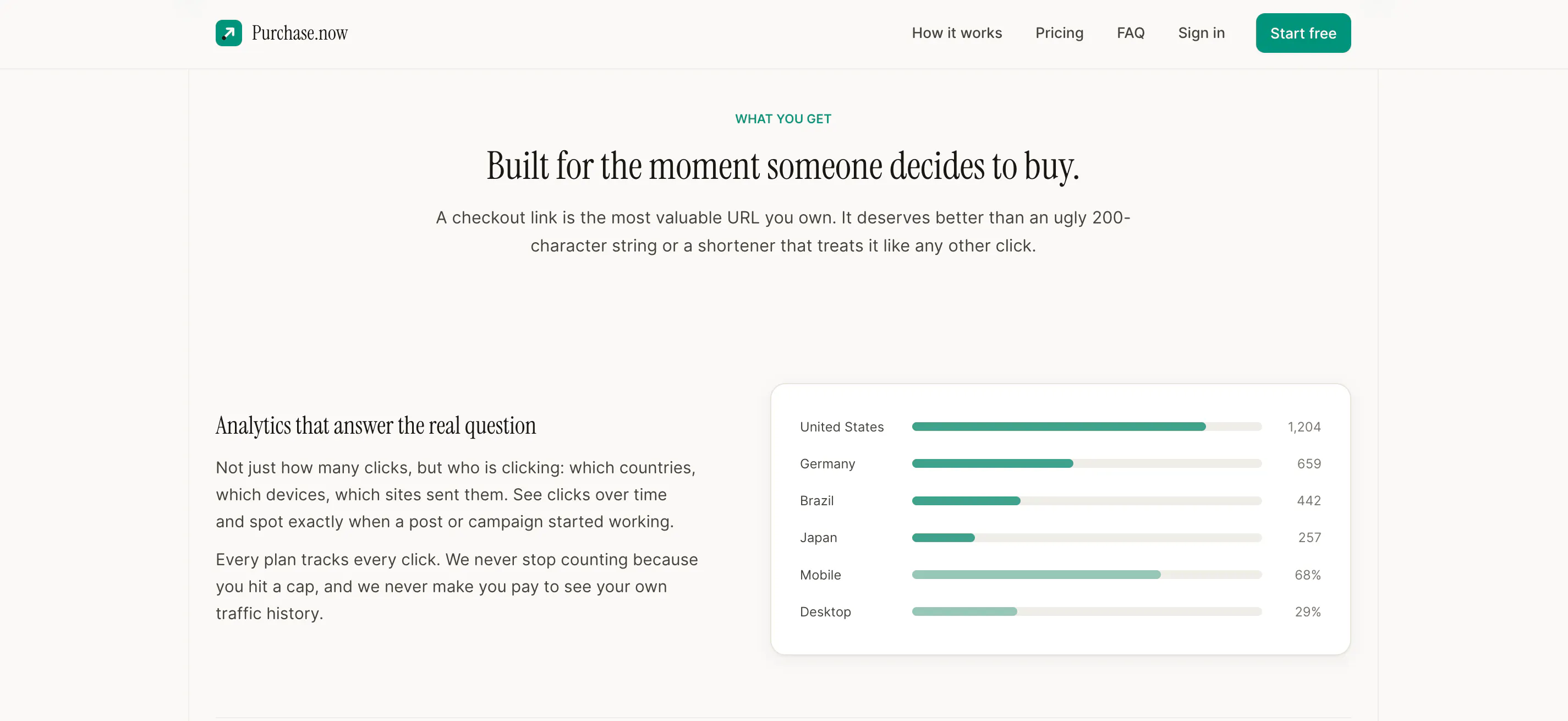Screen dimensions: 1568x721
Task: Open the How it works page
Action: coord(956,33)
